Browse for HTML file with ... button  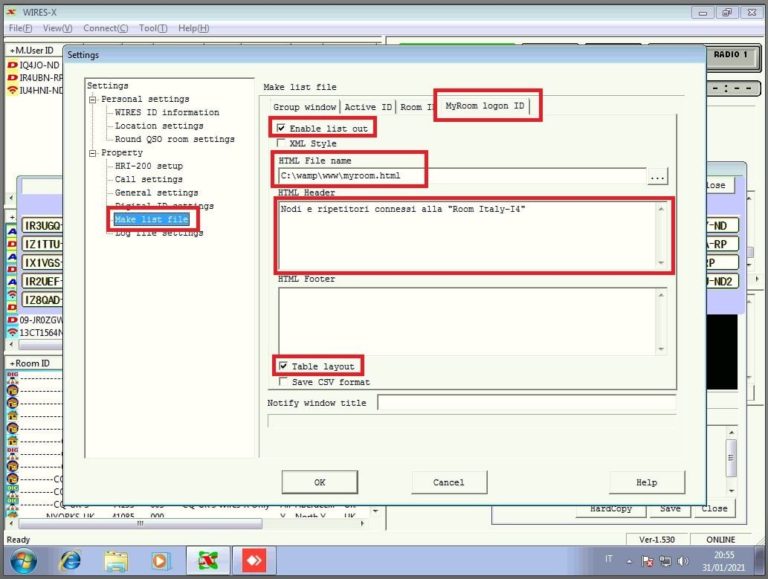click(x=657, y=176)
